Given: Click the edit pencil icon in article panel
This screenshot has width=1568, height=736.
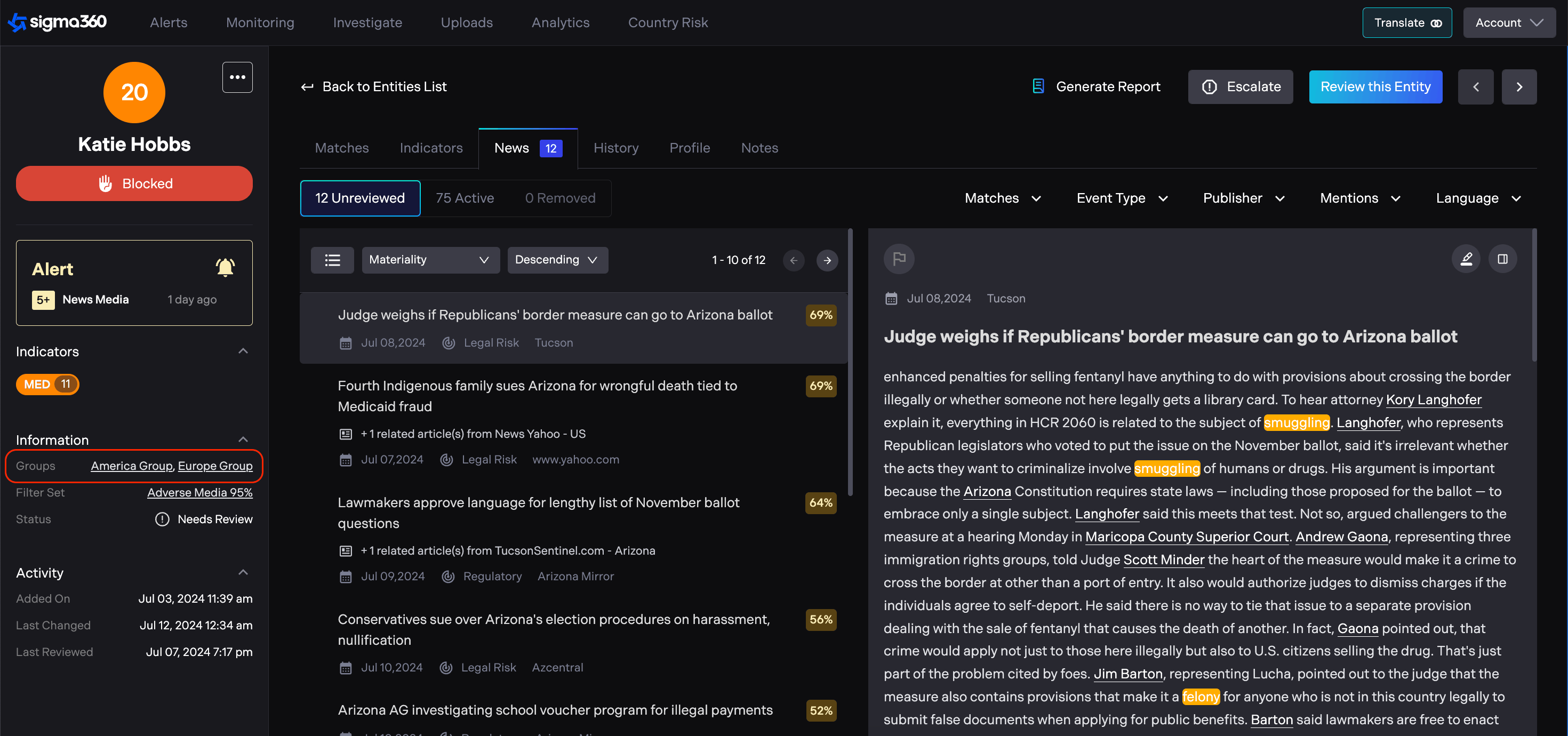Looking at the screenshot, I should click(x=1466, y=259).
